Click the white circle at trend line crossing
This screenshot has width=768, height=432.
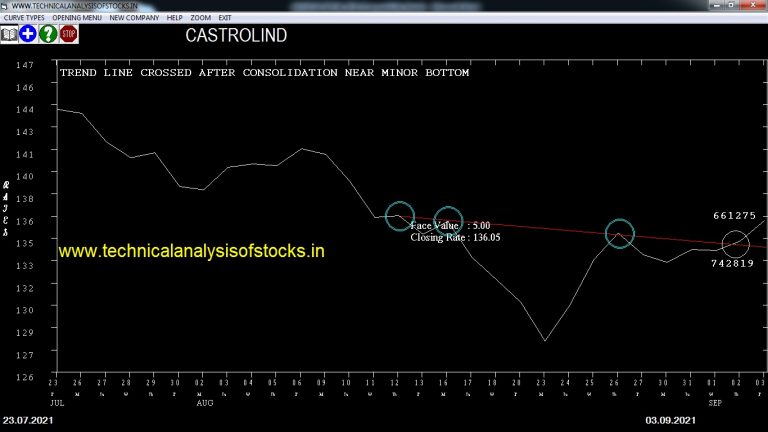point(735,244)
